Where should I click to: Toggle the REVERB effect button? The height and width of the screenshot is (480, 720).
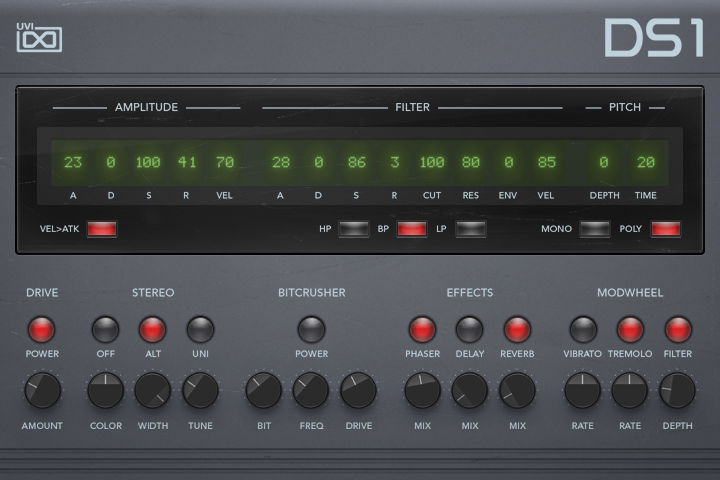[x=517, y=329]
